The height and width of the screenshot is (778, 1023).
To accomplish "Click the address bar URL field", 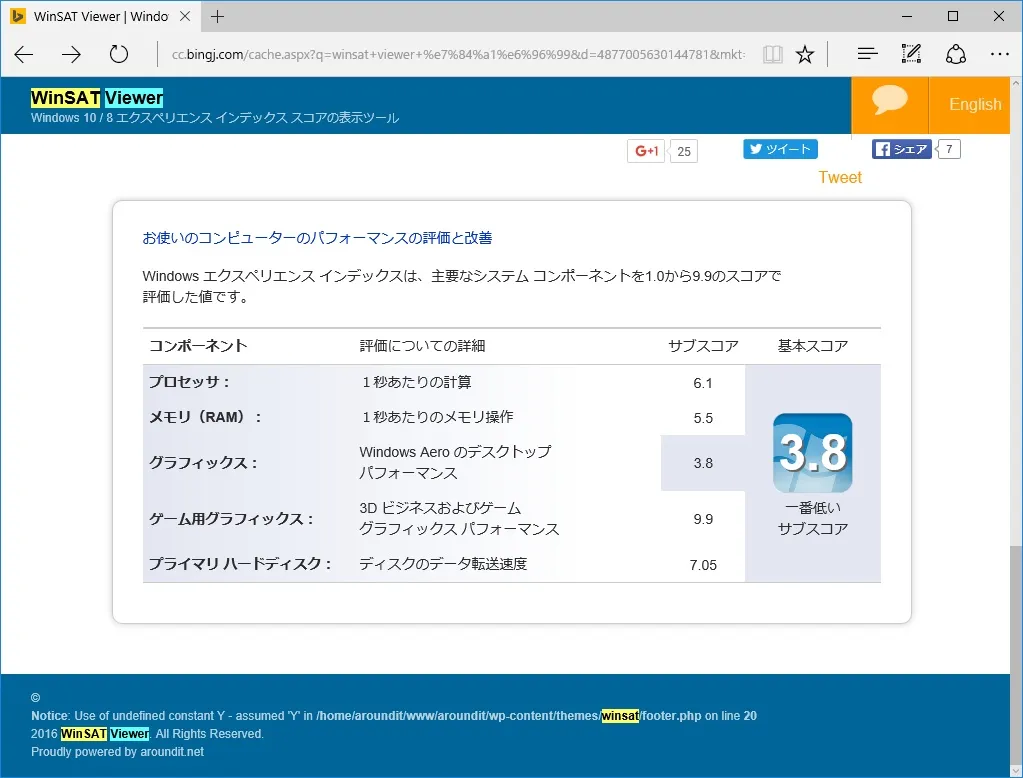I will tap(457, 54).
